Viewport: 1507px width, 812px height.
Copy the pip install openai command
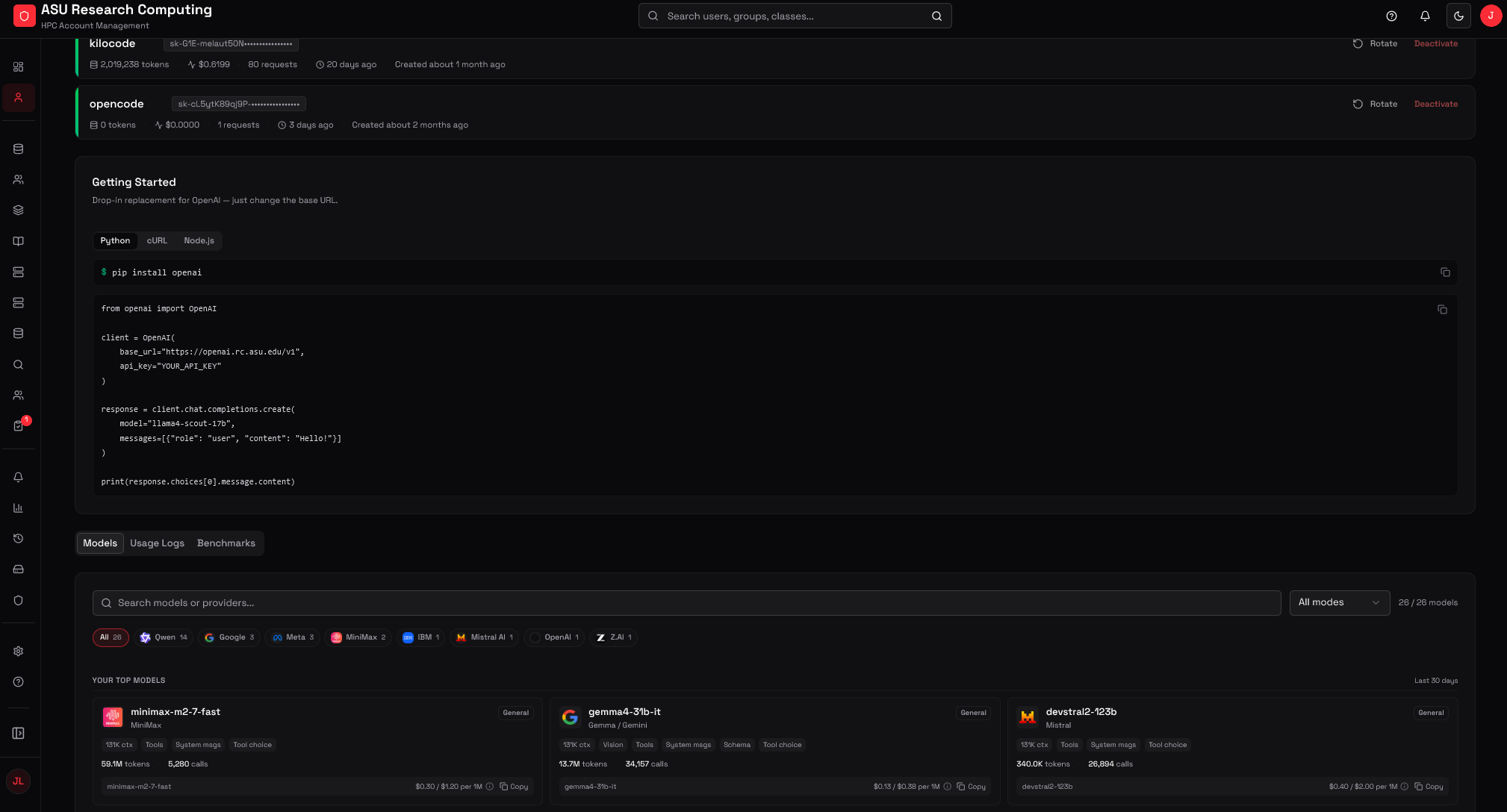pyautogui.click(x=1445, y=272)
